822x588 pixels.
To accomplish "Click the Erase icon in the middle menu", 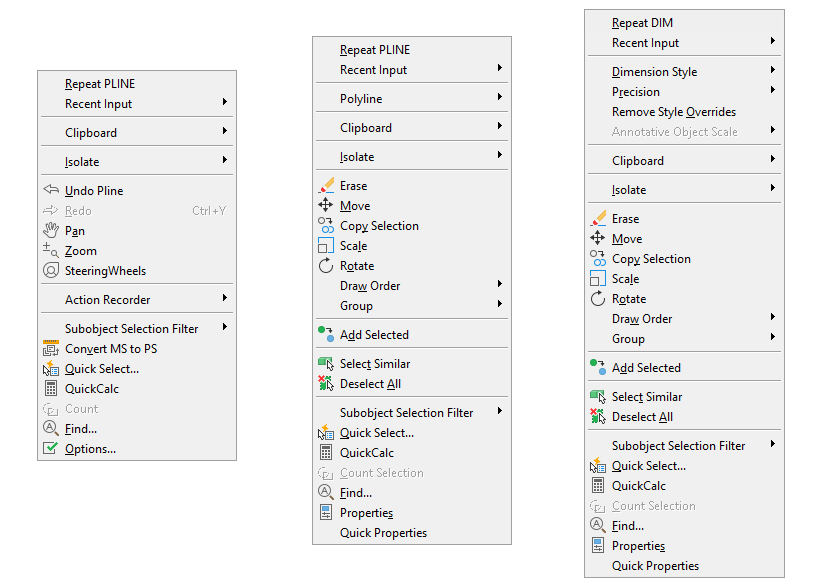I will (326, 186).
